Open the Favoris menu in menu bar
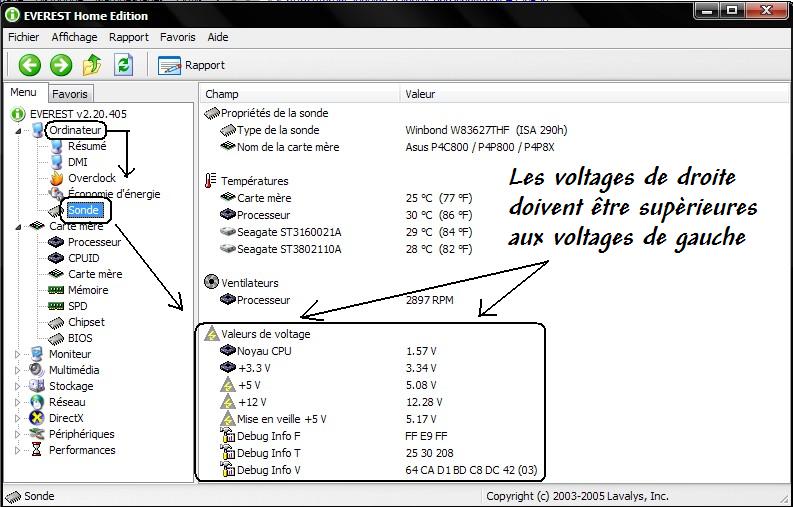The width and height of the screenshot is (793, 507). 179,37
